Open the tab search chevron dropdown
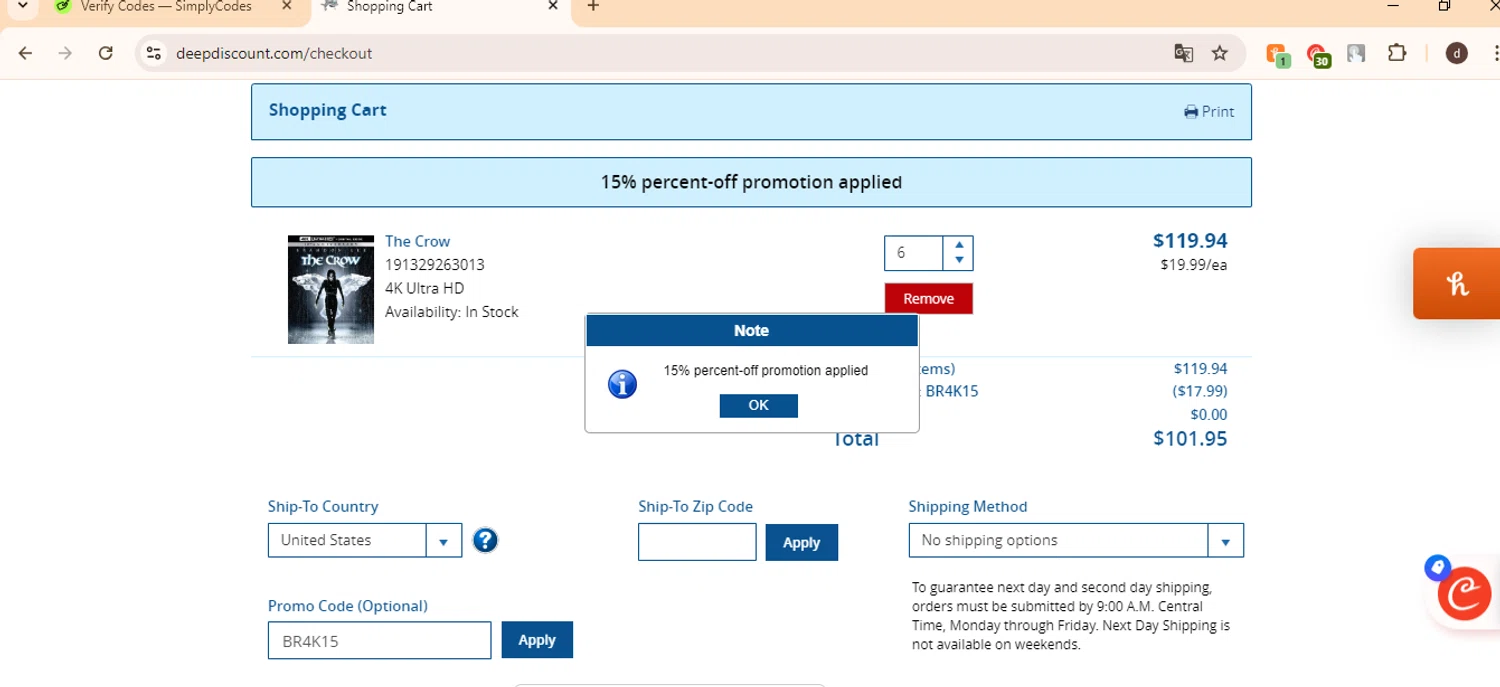Screen dimensions: 1500x687 [22, 6]
